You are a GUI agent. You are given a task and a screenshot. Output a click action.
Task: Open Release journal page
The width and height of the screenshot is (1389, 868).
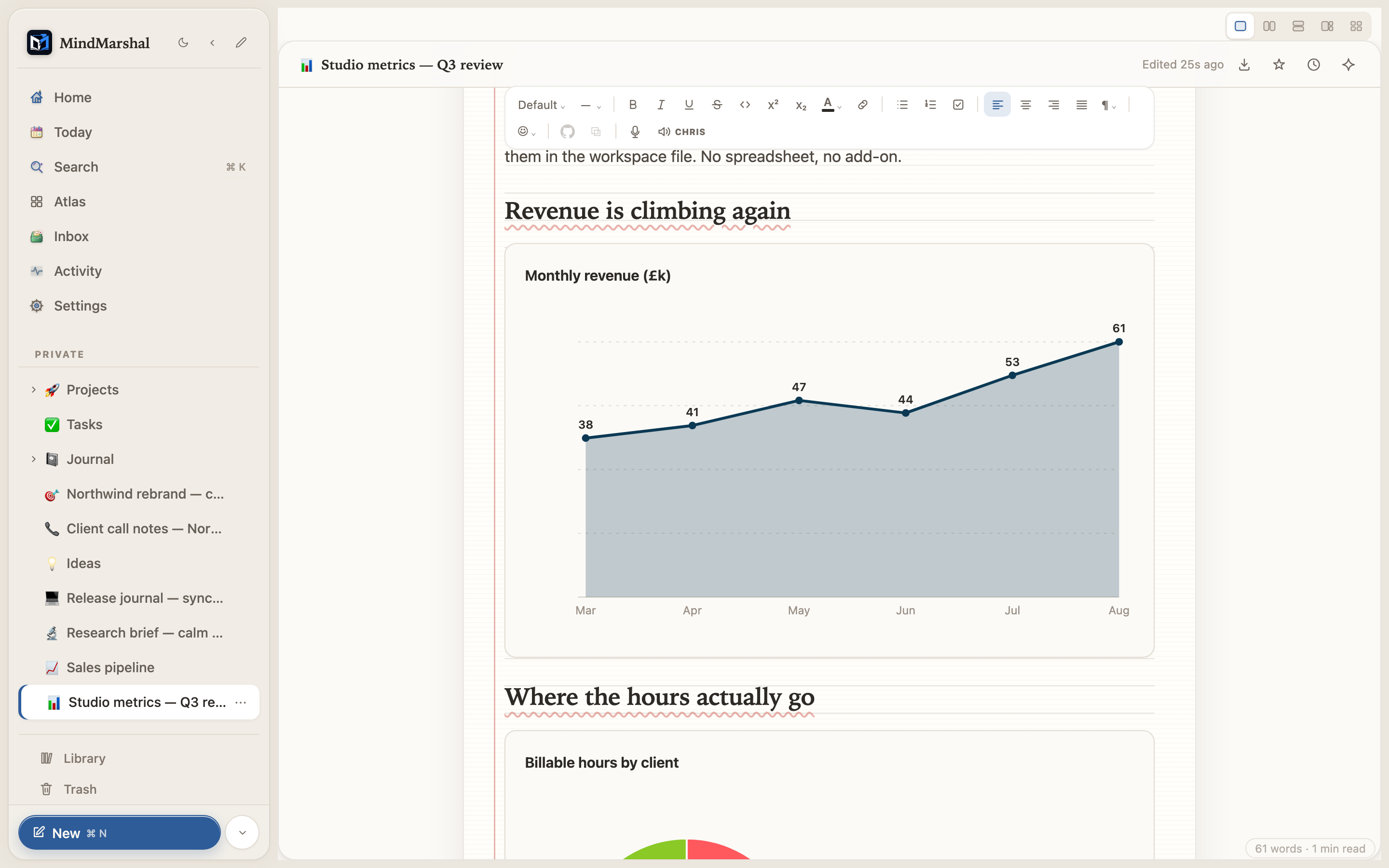[139, 598]
